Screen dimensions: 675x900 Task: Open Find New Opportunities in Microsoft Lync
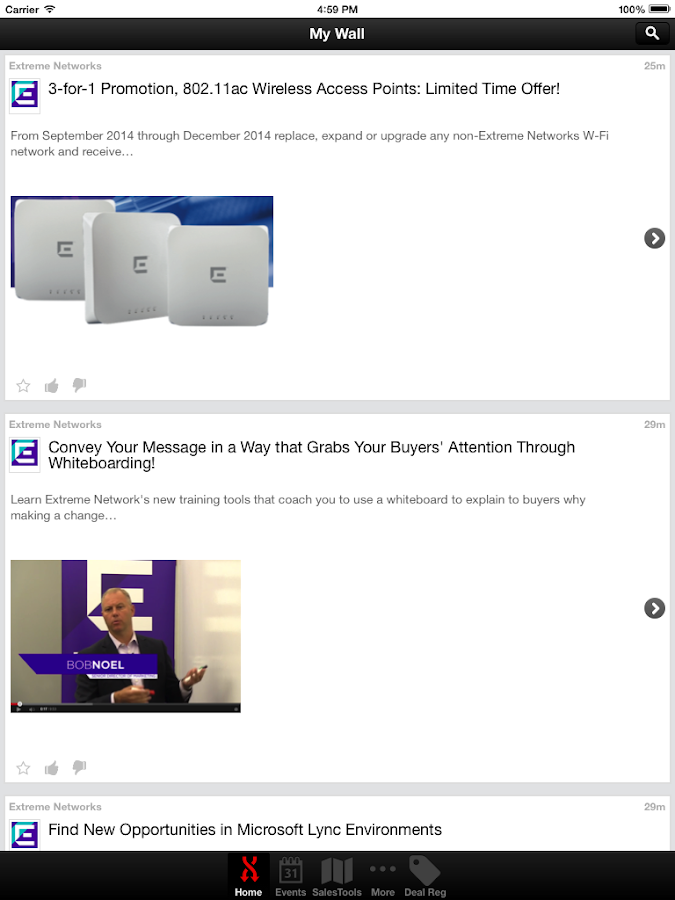click(245, 830)
